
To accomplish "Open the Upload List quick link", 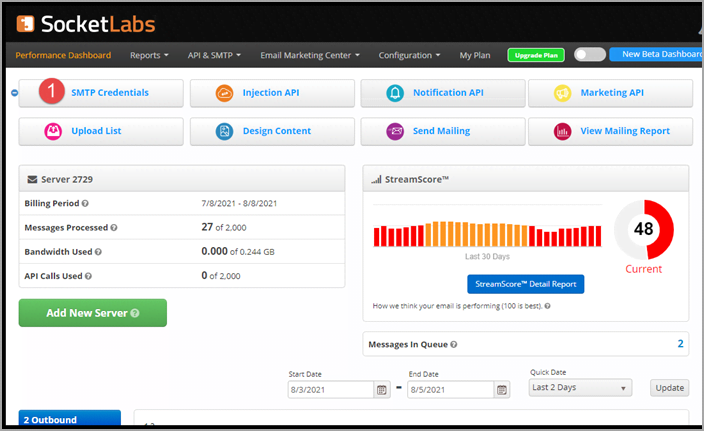I will (101, 131).
